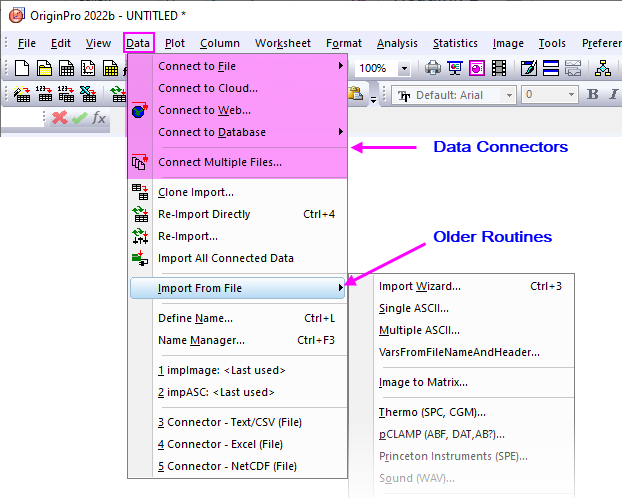Open the Statistics menu

[x=455, y=43]
